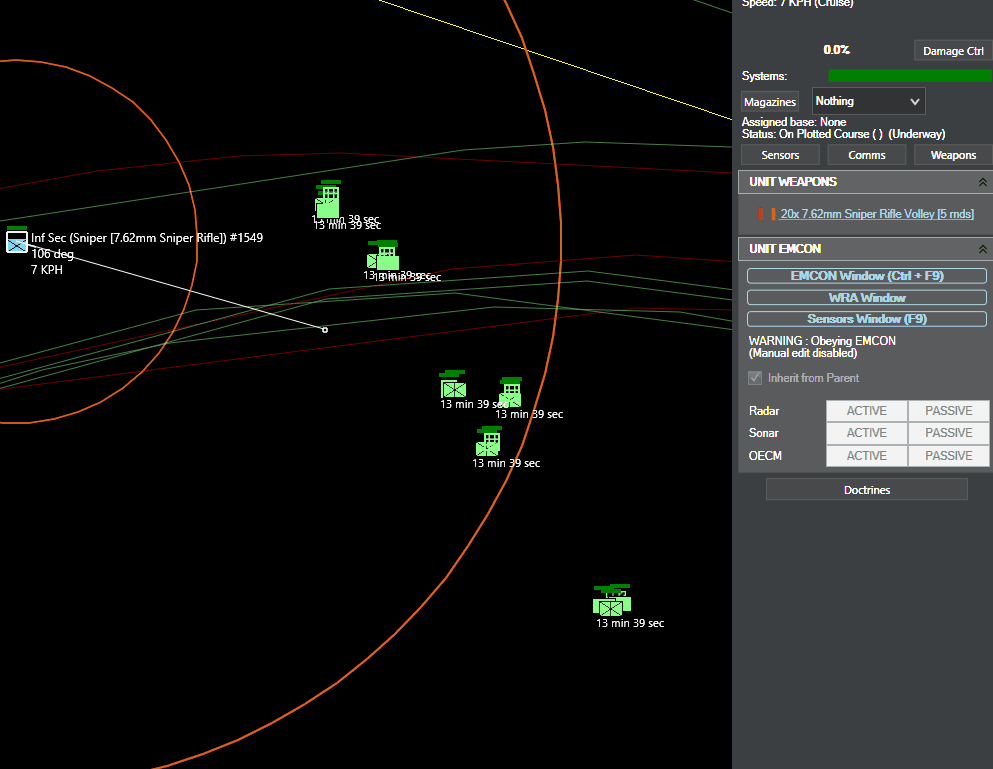Open the Comms tab button
Screen dimensions: 993x769
tap(866, 155)
